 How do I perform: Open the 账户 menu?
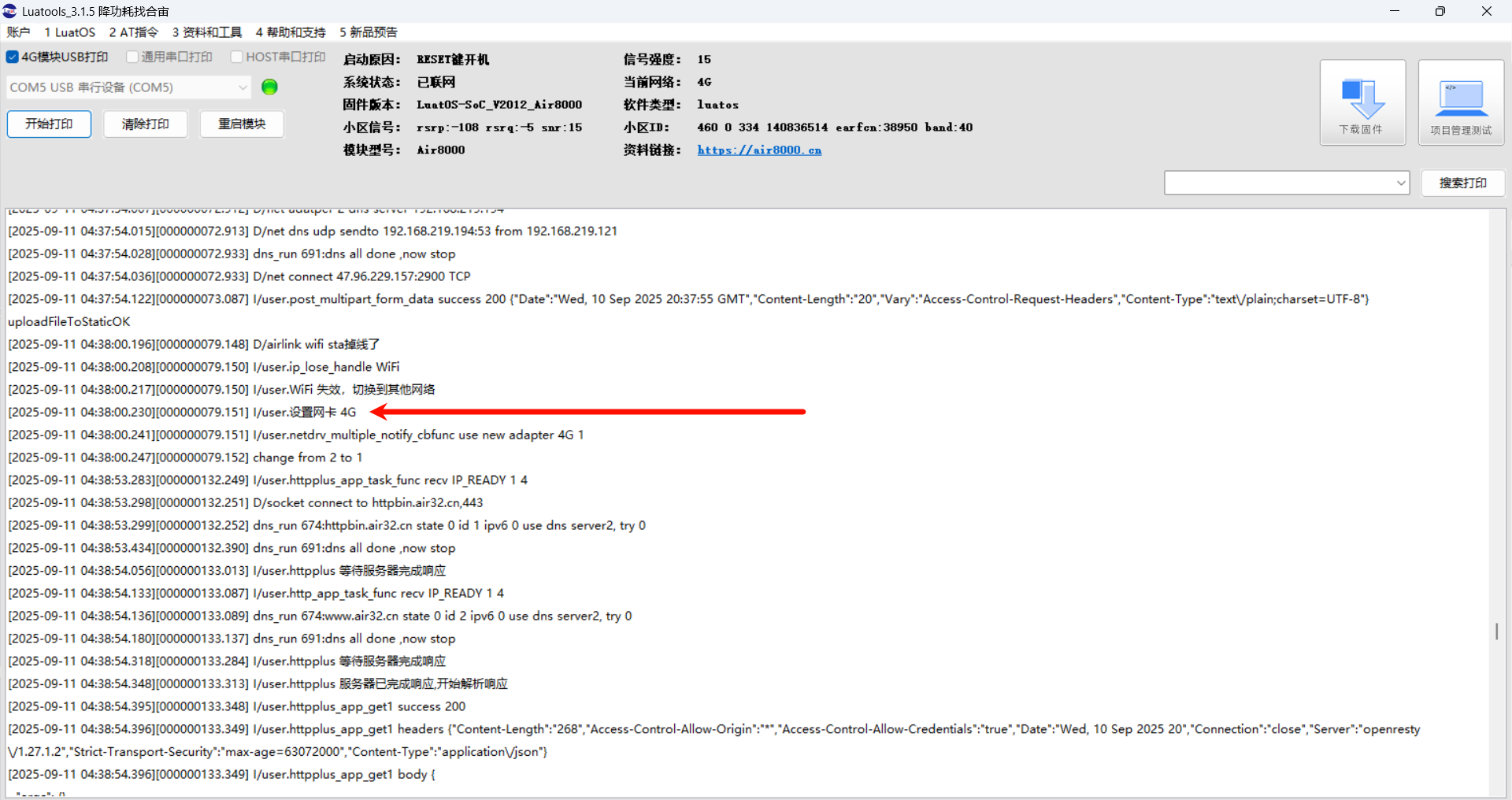tap(18, 32)
